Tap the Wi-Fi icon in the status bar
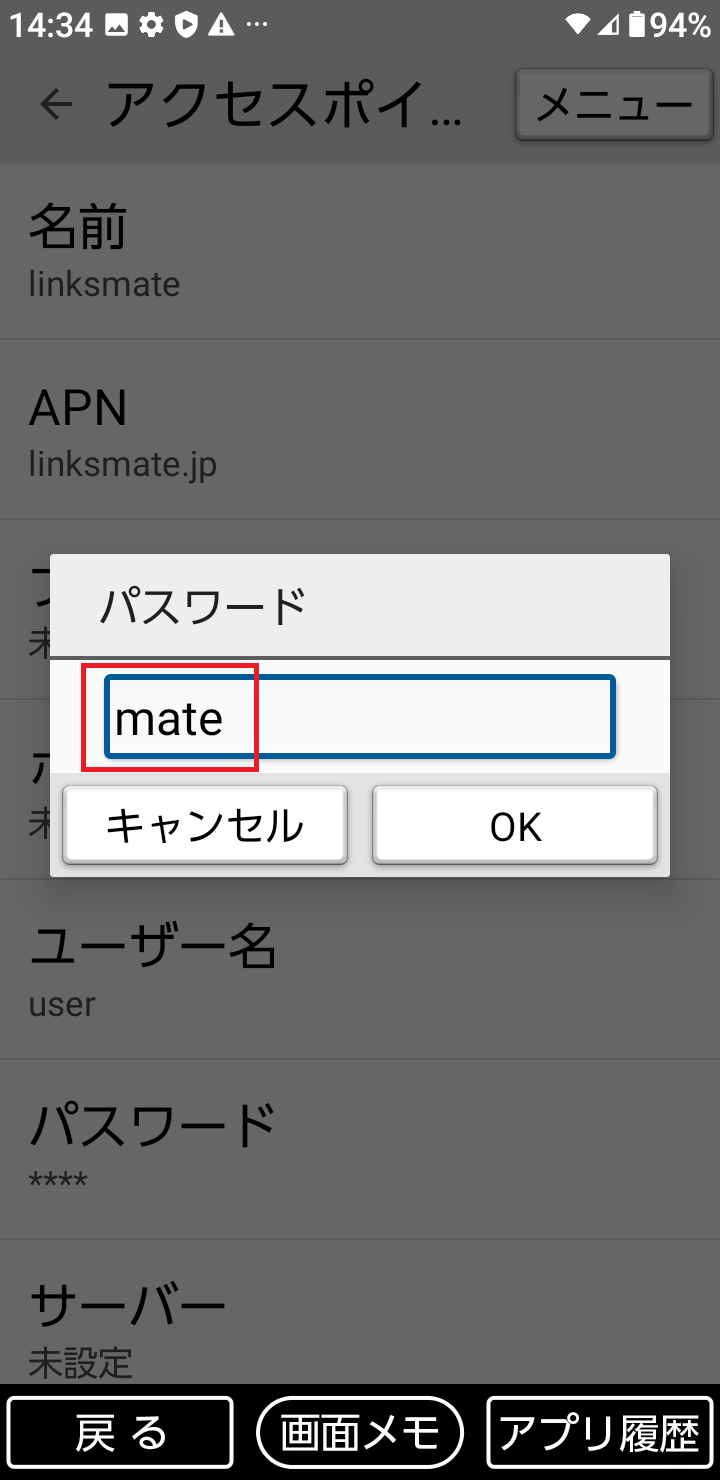The height and width of the screenshot is (1480, 720). [x=577, y=25]
